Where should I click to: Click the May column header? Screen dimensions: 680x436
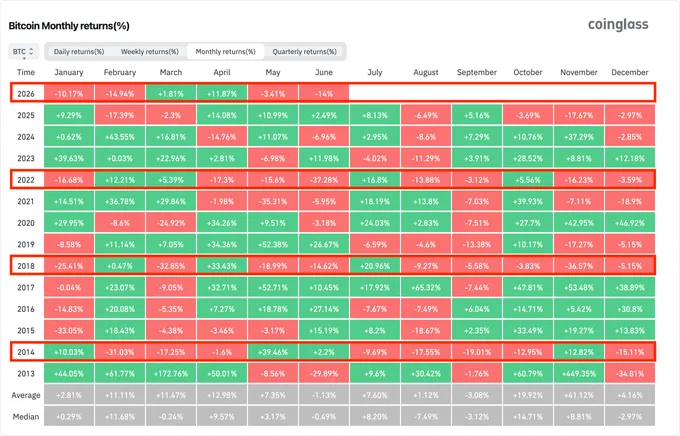(x=273, y=72)
